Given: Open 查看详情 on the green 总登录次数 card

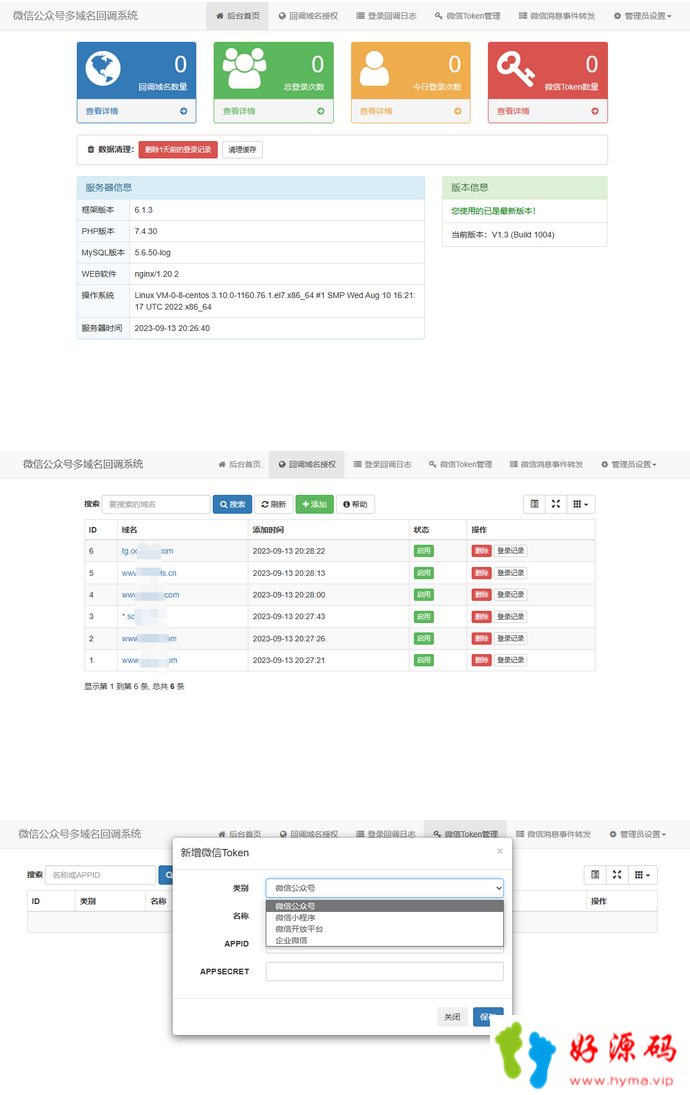Looking at the screenshot, I should tap(239, 111).
